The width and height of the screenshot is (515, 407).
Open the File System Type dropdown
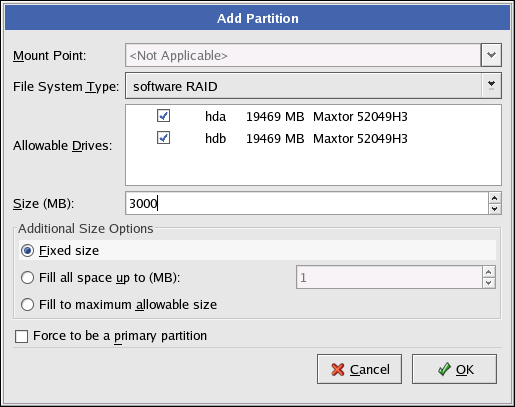coord(313,86)
